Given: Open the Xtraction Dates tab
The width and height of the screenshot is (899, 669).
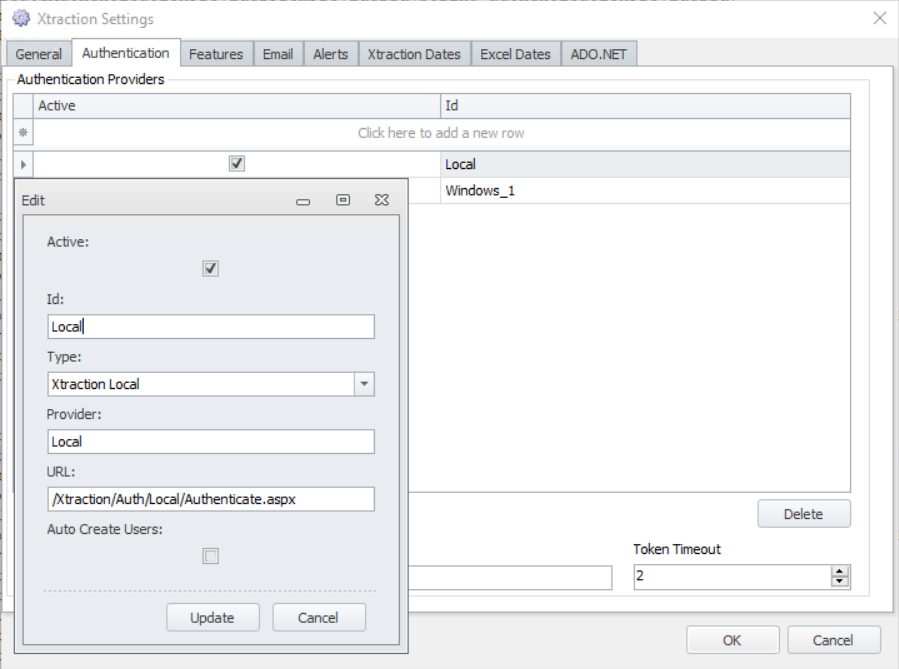Looking at the screenshot, I should (414, 54).
